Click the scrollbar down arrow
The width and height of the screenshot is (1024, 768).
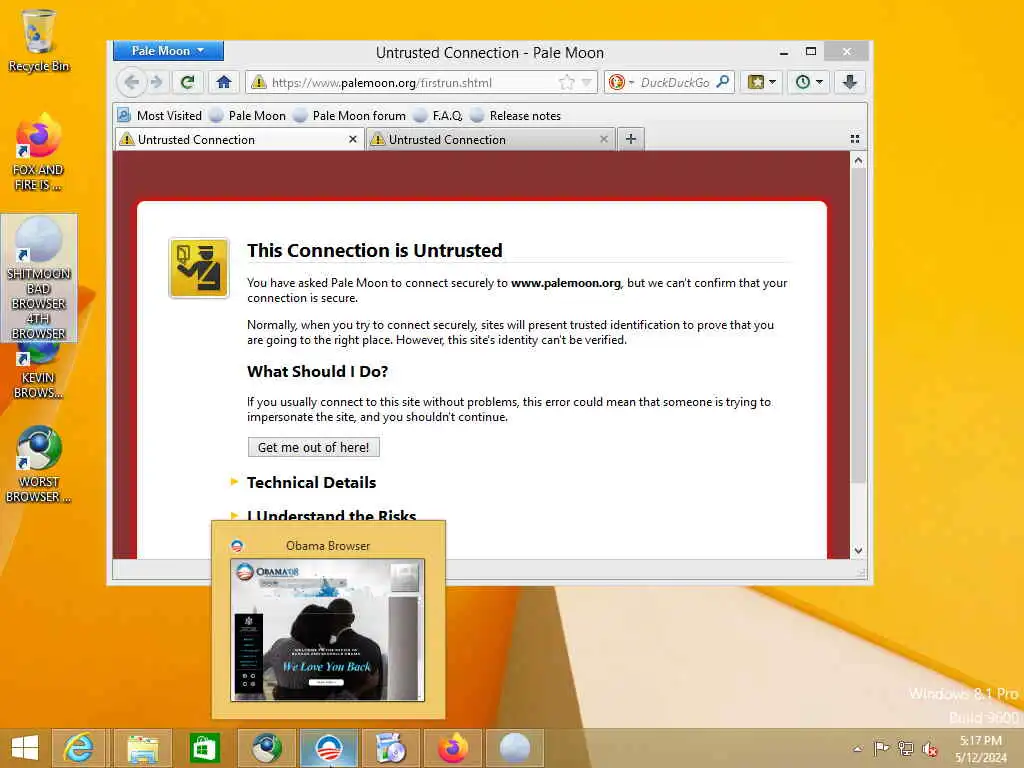tap(859, 551)
